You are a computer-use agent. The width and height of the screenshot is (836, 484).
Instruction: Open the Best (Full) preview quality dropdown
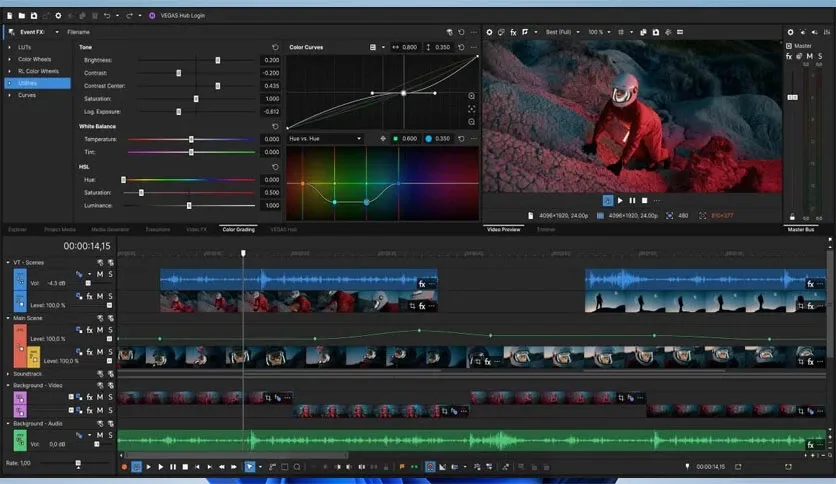pyautogui.click(x=562, y=32)
